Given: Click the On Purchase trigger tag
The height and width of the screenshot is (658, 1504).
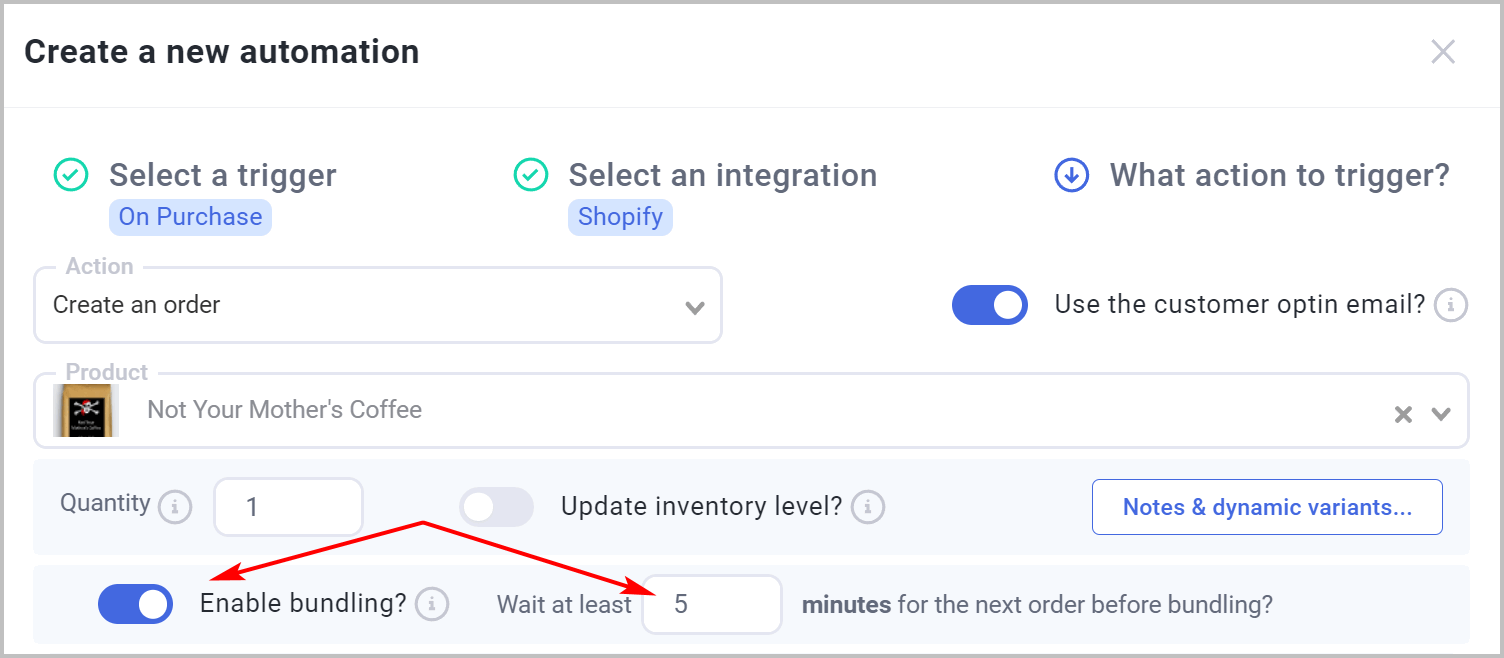Looking at the screenshot, I should pos(190,217).
